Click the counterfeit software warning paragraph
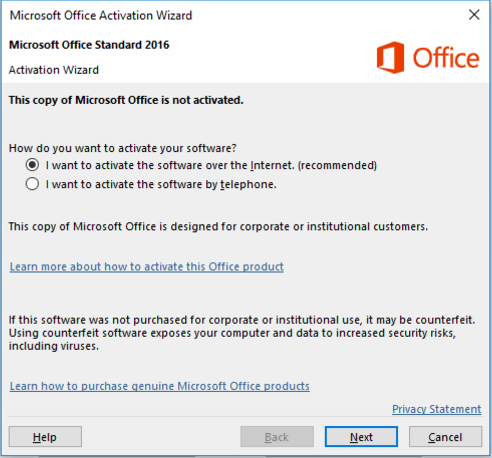This screenshot has width=492, height=458. click(x=242, y=333)
